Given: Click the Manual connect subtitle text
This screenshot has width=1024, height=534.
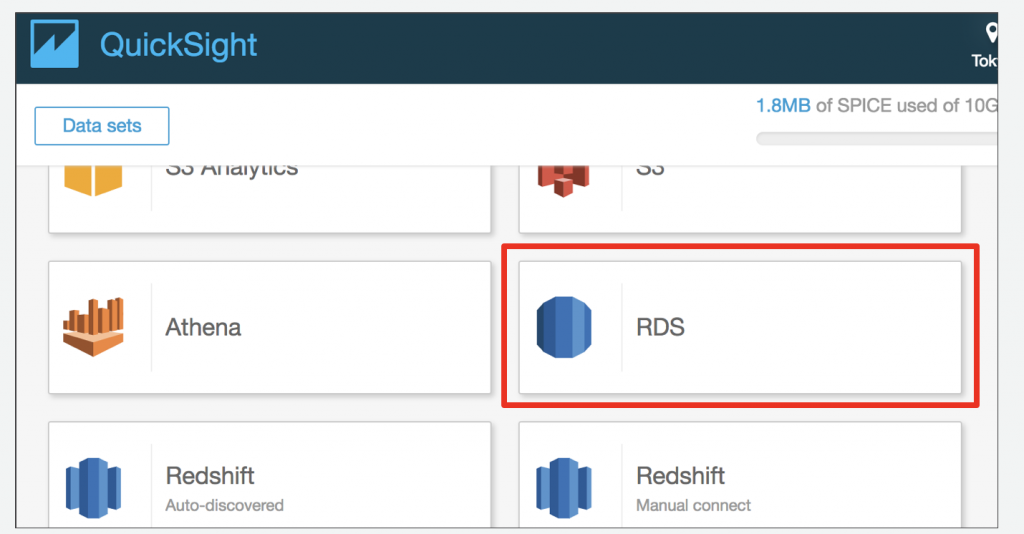Looking at the screenshot, I should (694, 505).
